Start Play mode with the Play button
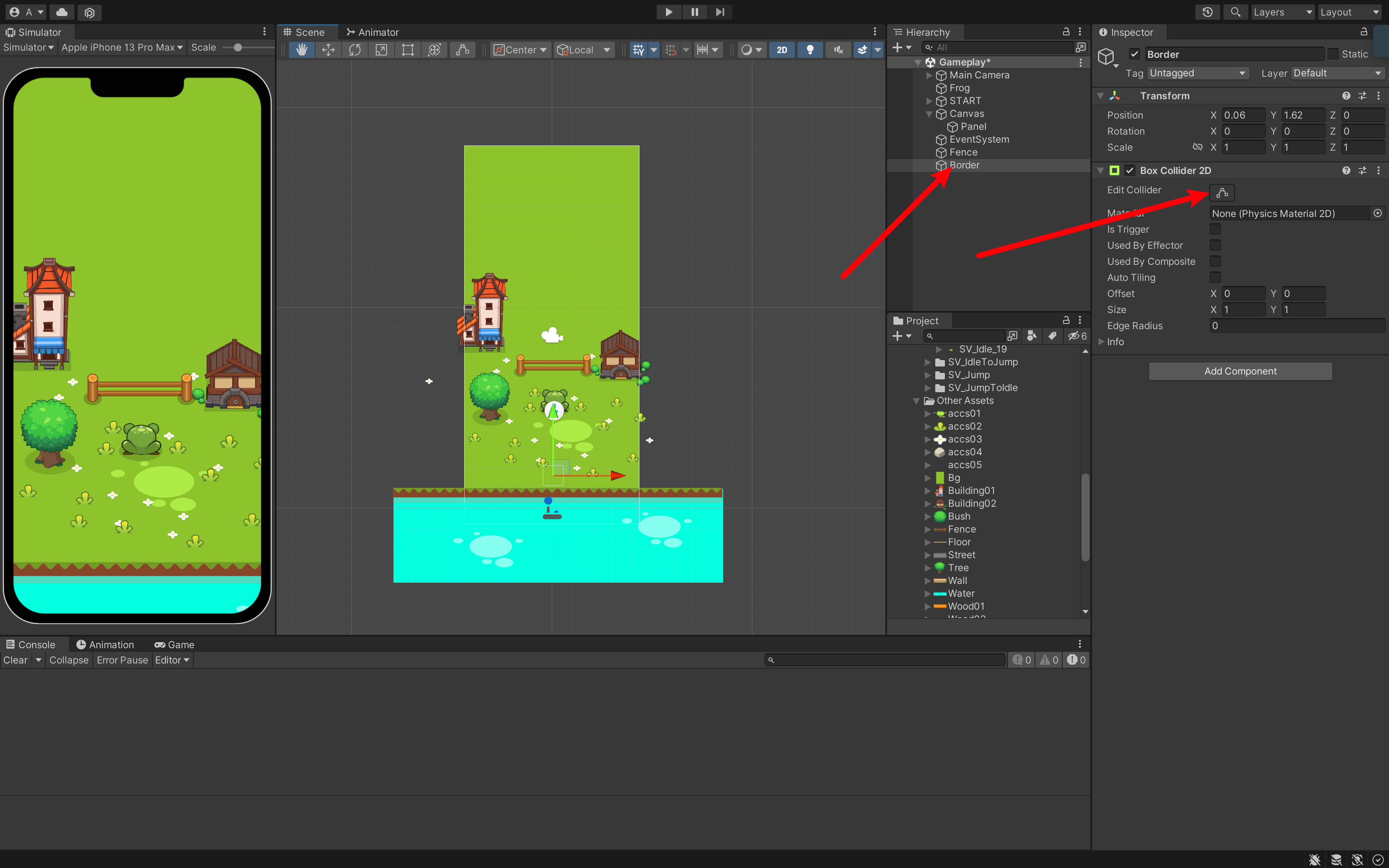Screen dimensions: 1389x868 (669, 12)
